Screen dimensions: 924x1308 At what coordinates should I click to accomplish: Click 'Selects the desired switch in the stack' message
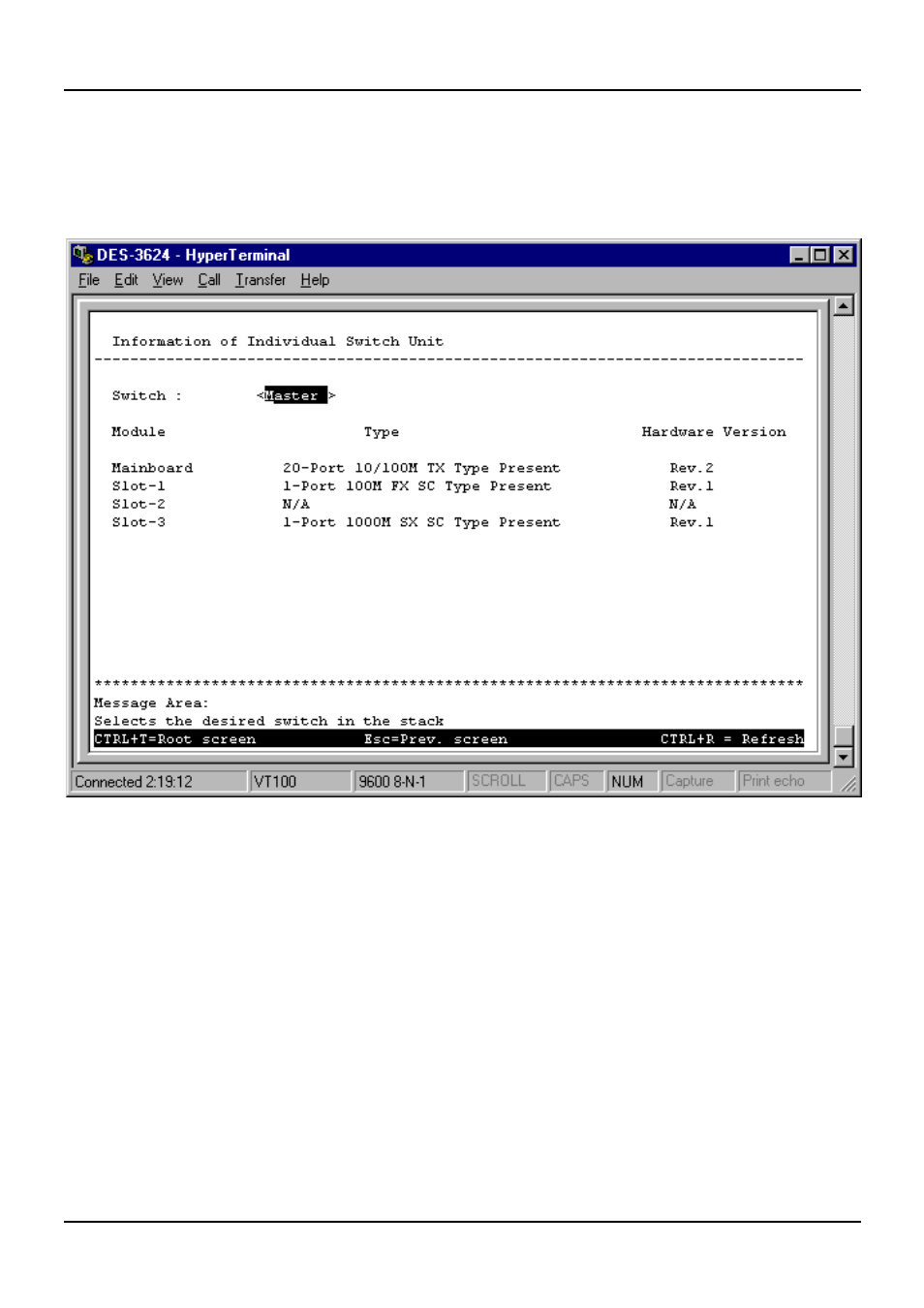269,722
